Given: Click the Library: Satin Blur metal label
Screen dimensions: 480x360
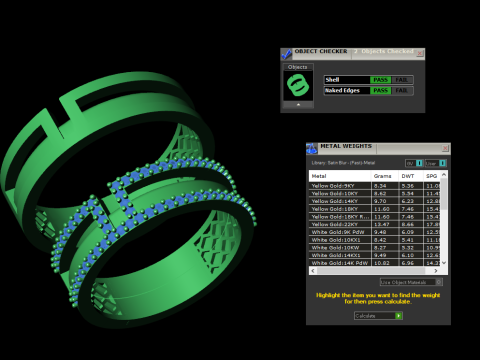Looking at the screenshot, I should click(x=343, y=163).
